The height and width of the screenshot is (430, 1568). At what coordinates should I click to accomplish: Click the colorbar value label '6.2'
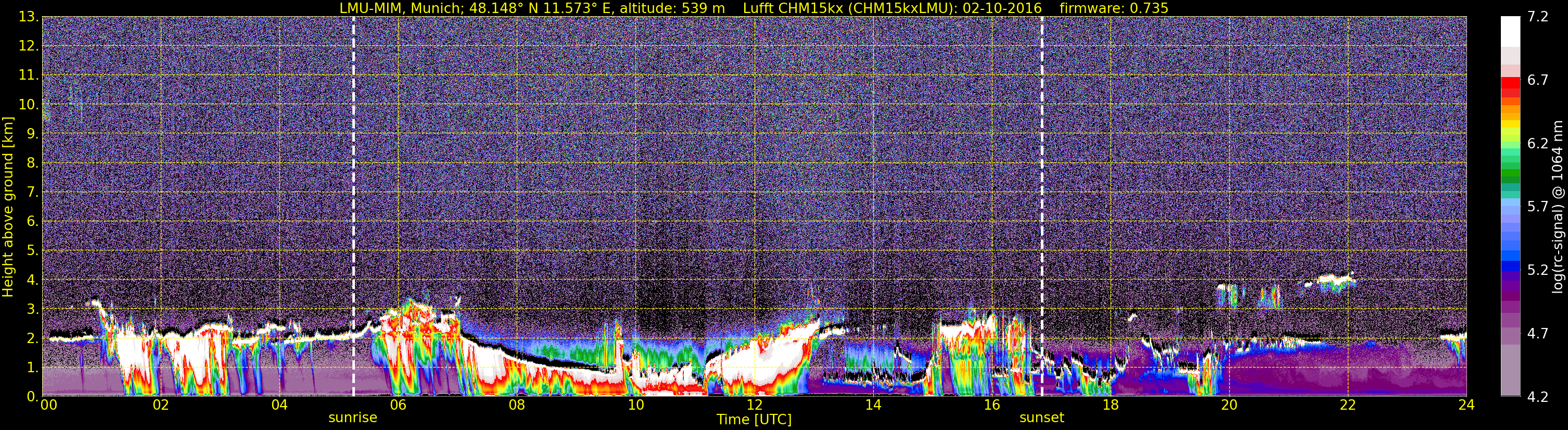pyautogui.click(x=1538, y=144)
